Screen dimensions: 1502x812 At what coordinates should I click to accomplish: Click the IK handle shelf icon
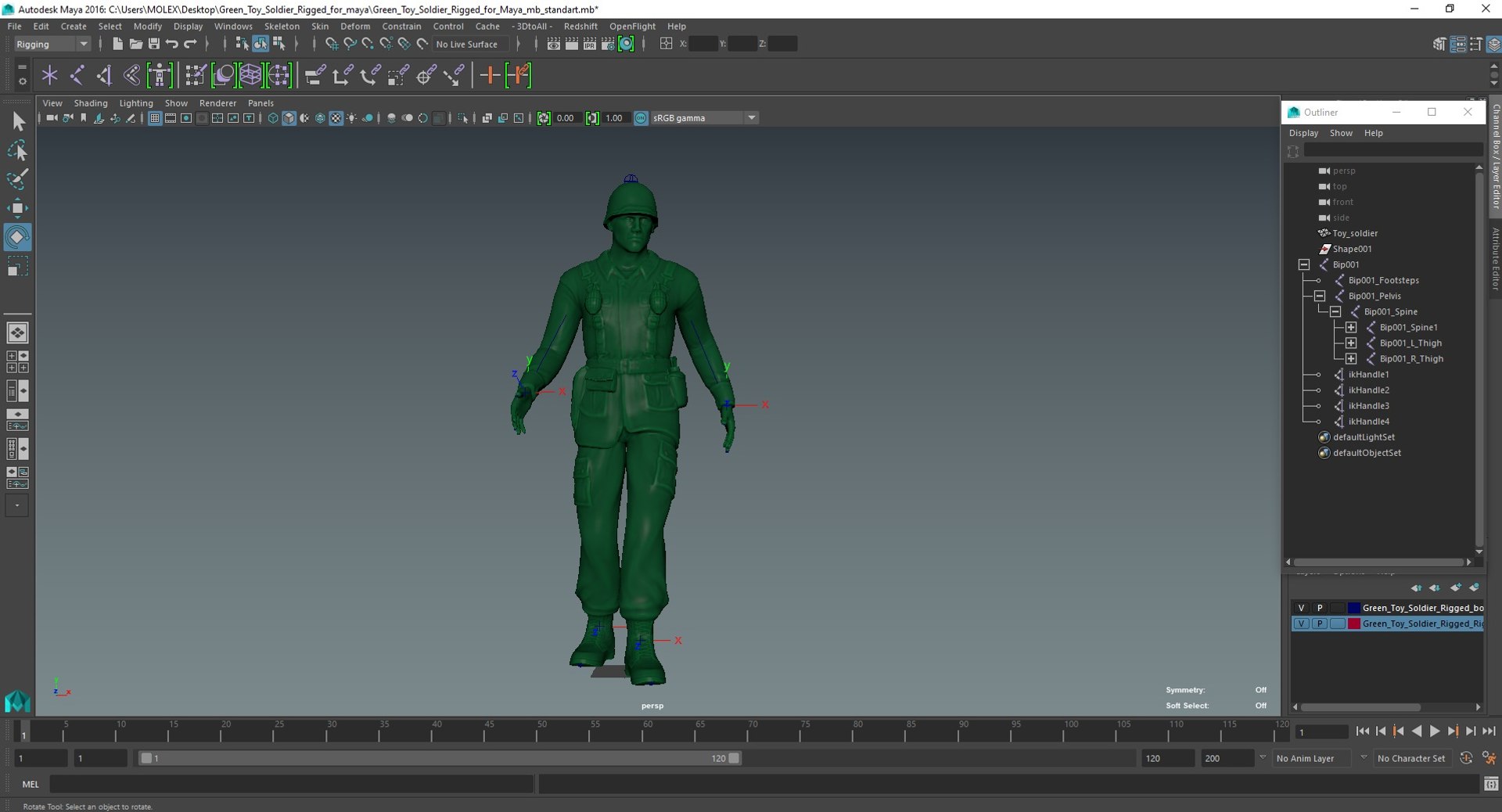[x=104, y=75]
